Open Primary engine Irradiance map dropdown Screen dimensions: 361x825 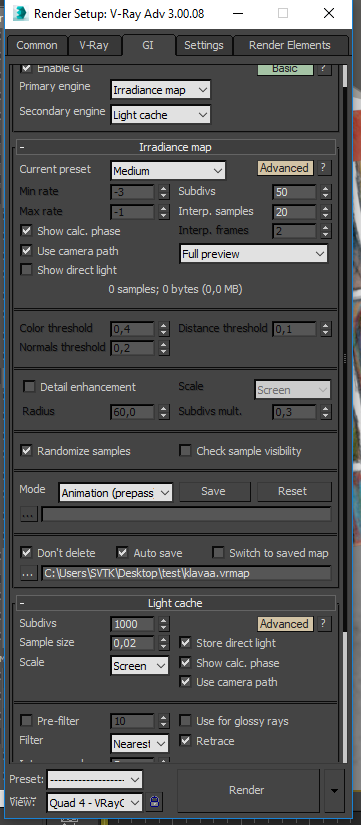point(161,90)
